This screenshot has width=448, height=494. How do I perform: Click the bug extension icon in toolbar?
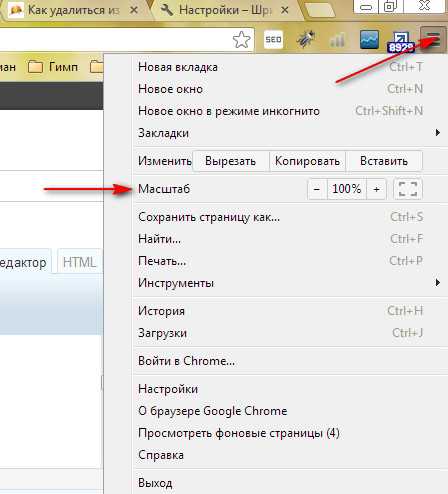[306, 40]
